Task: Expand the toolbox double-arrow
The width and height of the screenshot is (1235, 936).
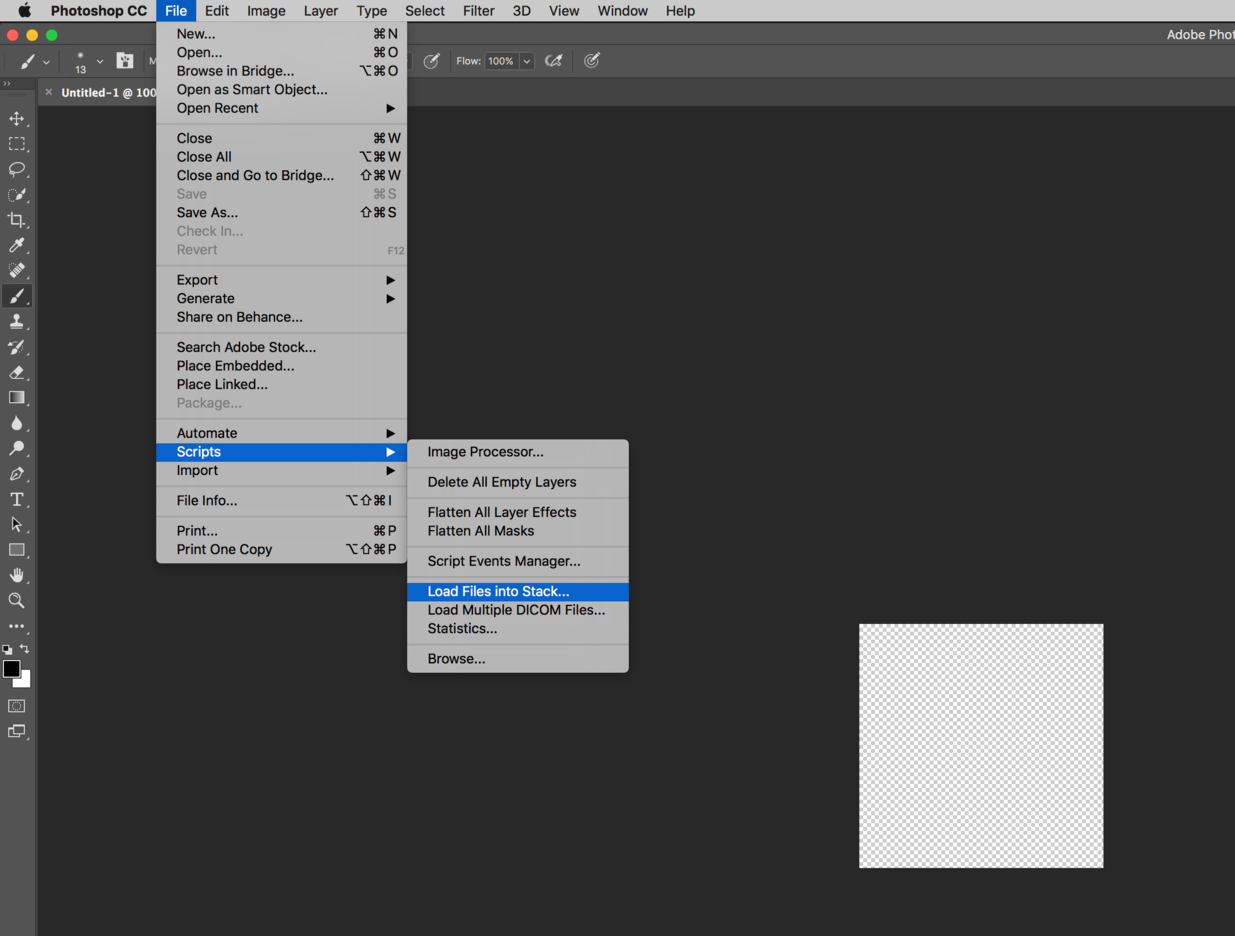Action: tap(7, 84)
